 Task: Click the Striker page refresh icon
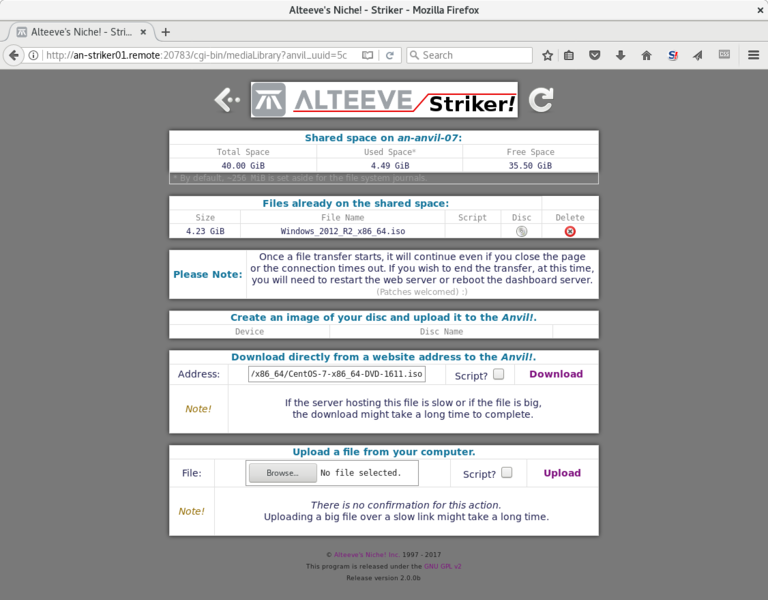point(541,99)
